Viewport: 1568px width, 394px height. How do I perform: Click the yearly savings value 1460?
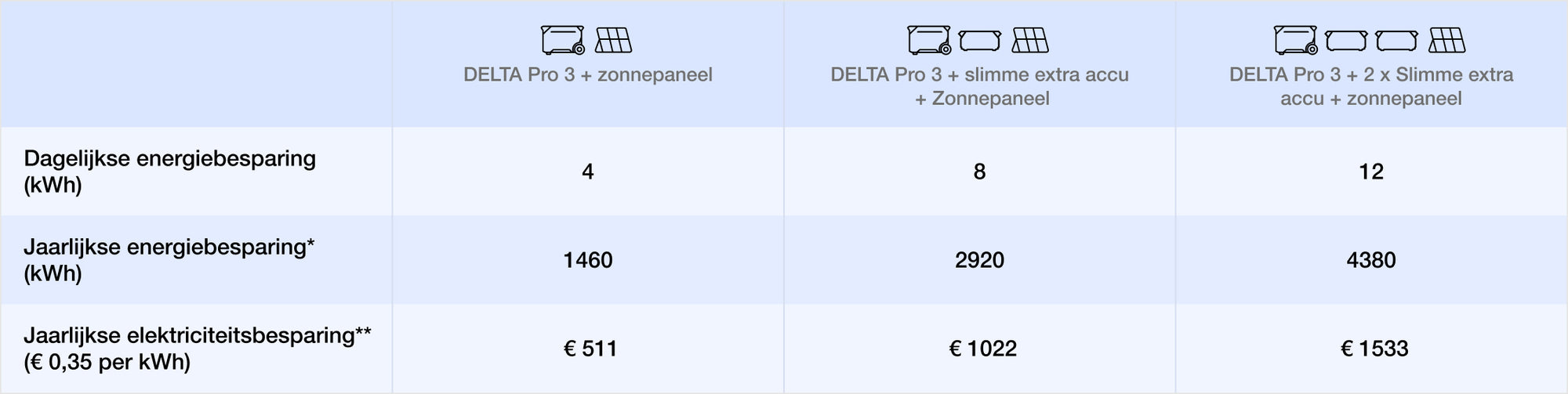[588, 260]
